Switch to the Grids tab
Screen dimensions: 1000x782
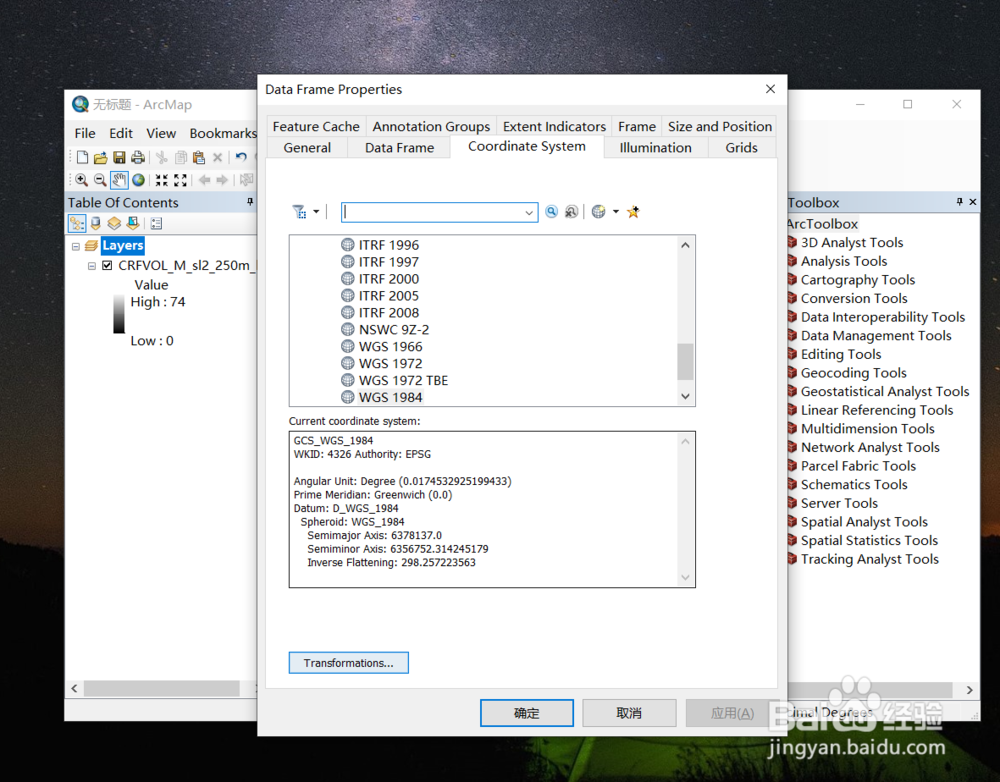741,148
